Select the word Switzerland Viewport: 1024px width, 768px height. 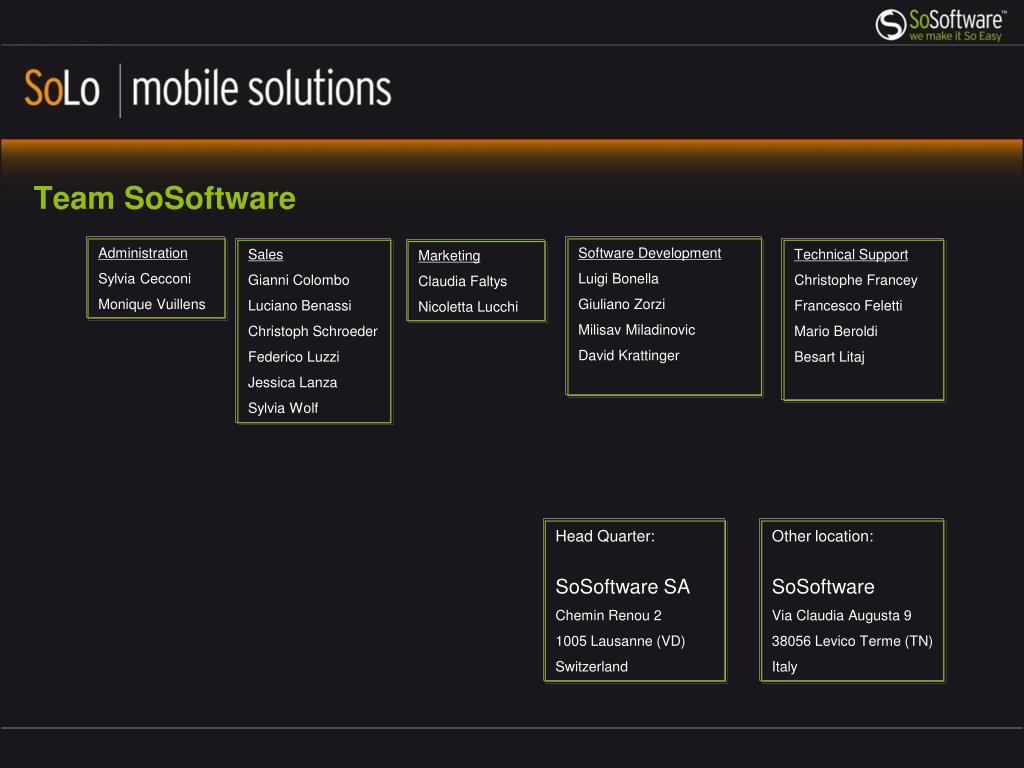[x=592, y=667]
